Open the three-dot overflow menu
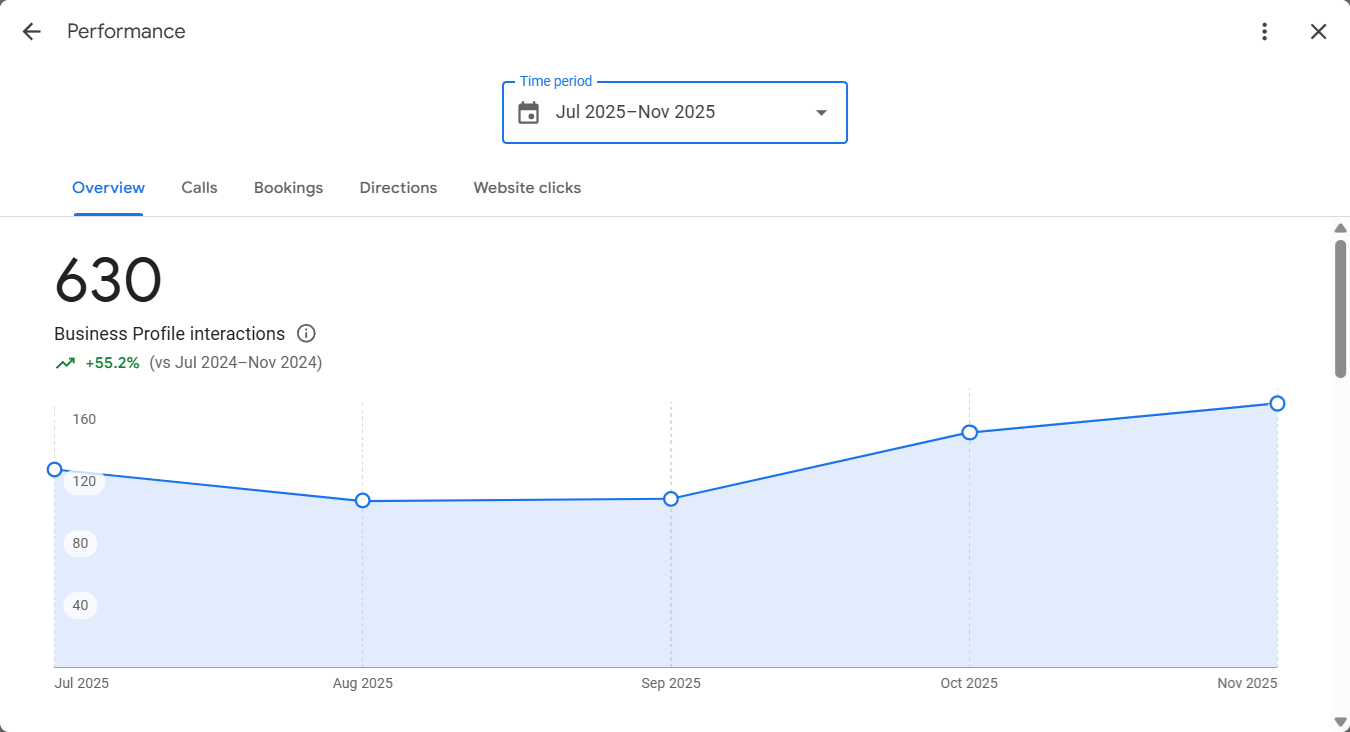 pyautogui.click(x=1264, y=31)
